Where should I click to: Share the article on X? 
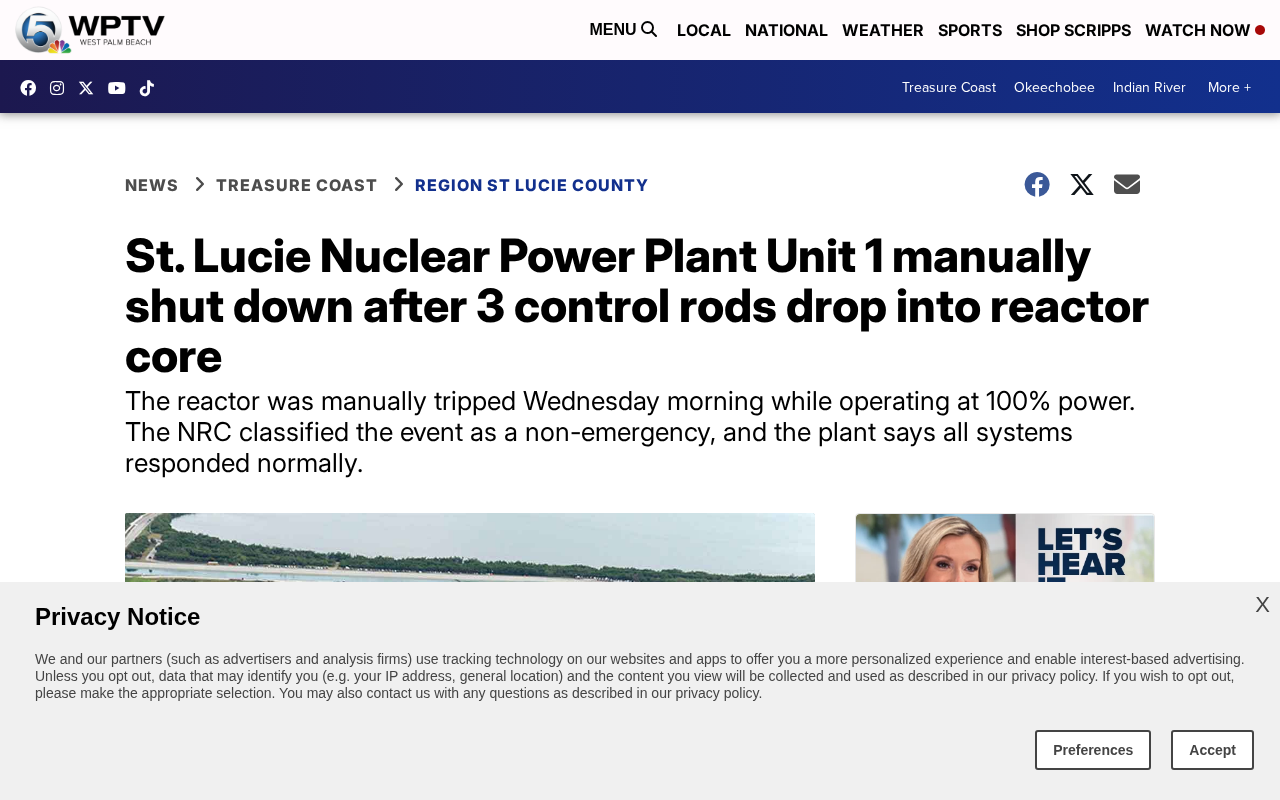click(x=1082, y=185)
